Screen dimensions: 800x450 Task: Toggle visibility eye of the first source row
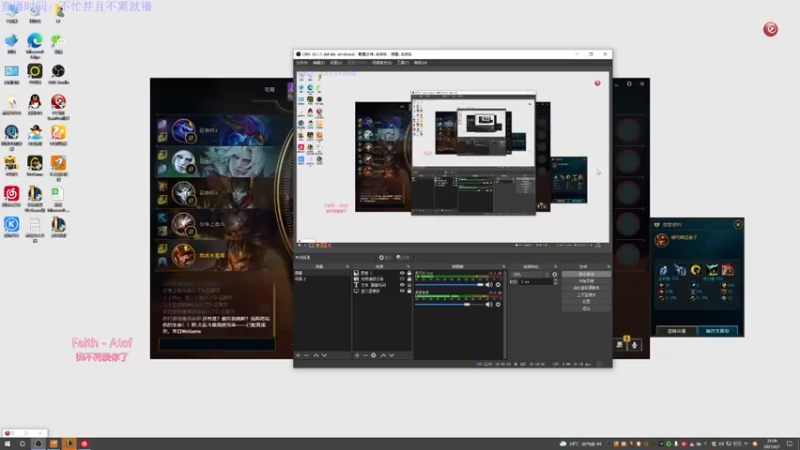[x=402, y=273]
